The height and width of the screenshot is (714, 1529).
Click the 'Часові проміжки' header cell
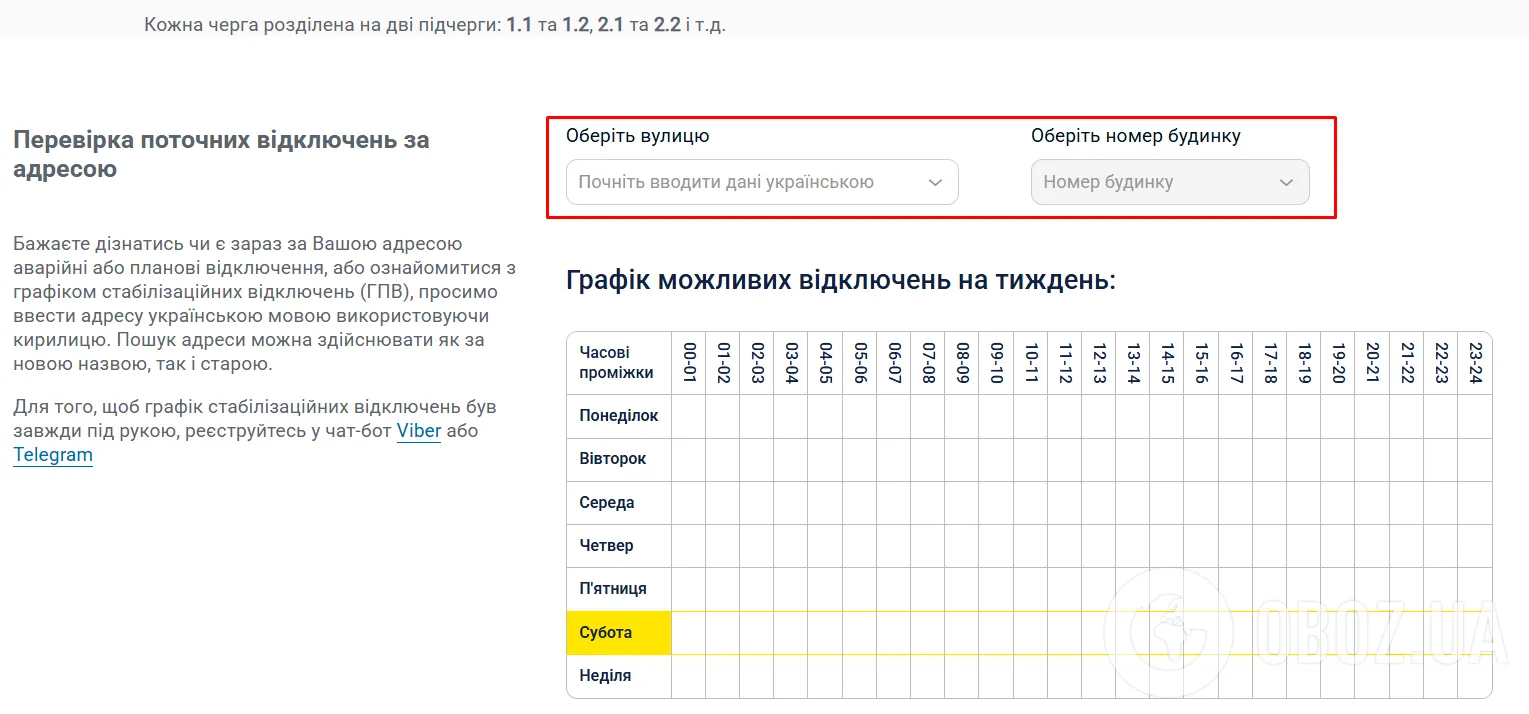pyautogui.click(x=618, y=362)
